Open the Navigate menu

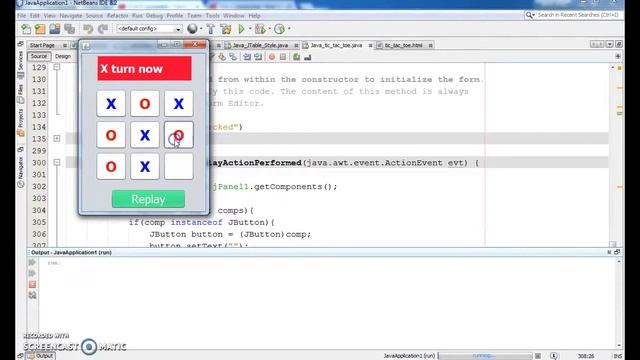tap(71, 16)
